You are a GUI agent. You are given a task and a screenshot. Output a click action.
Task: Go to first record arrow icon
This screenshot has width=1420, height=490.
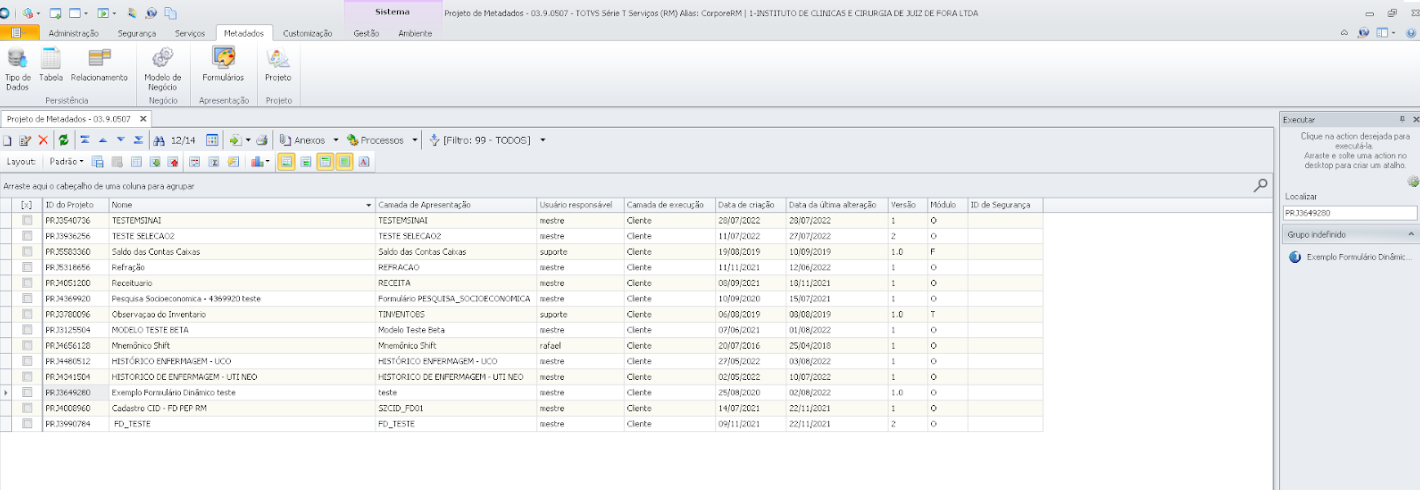85,140
